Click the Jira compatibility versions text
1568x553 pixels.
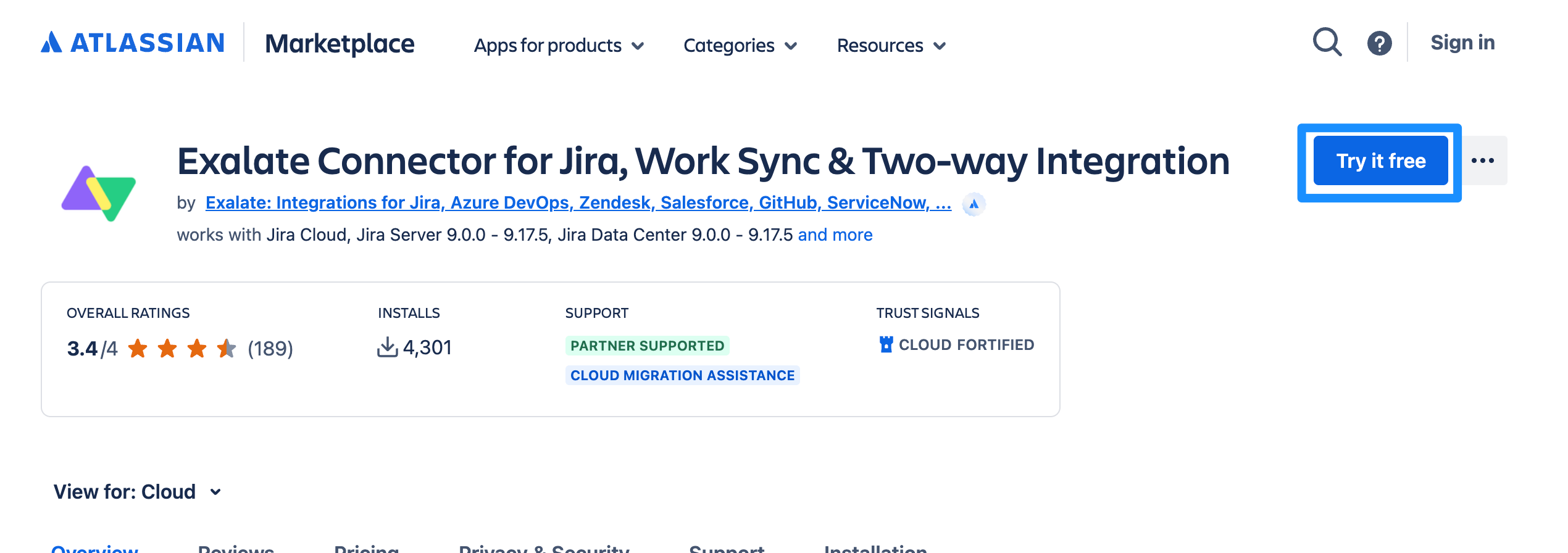(530, 235)
